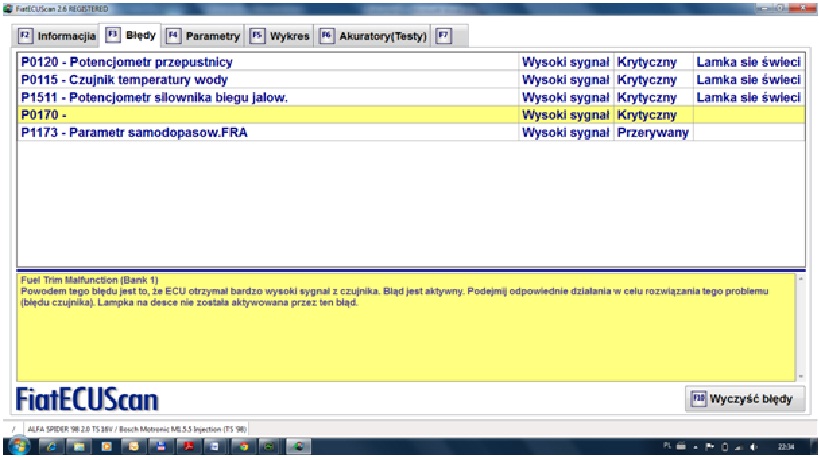
Task: Click Fuel Trim Malfunction description text
Action: tap(89, 280)
